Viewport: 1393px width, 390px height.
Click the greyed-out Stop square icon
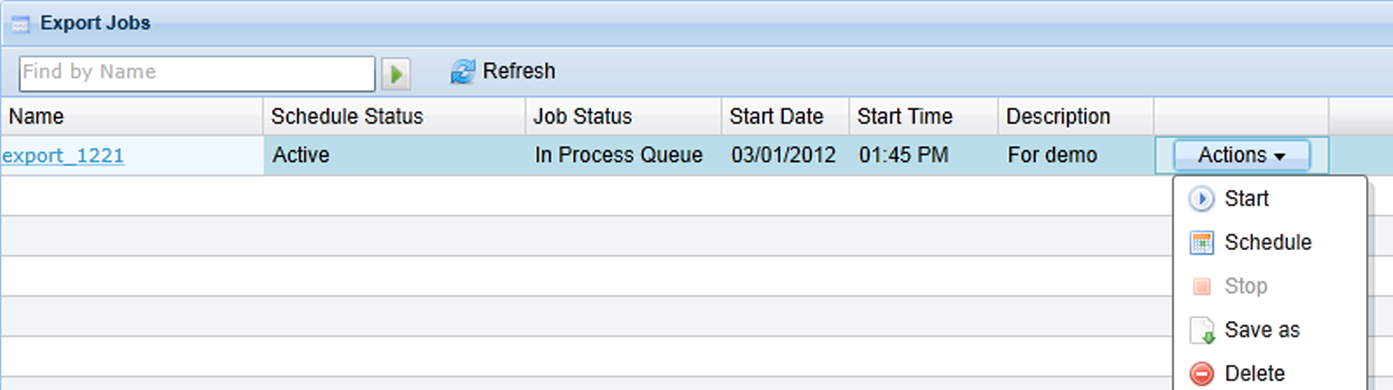pos(1201,287)
